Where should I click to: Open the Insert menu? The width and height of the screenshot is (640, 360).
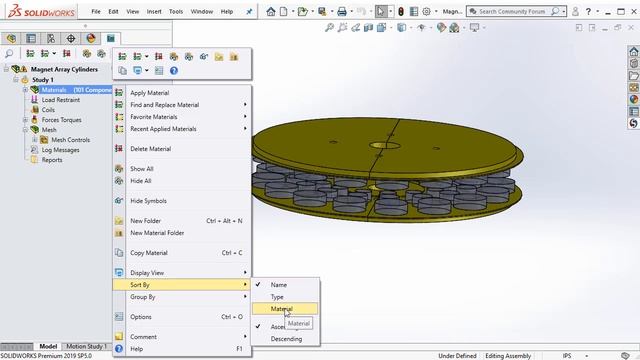[x=154, y=11]
